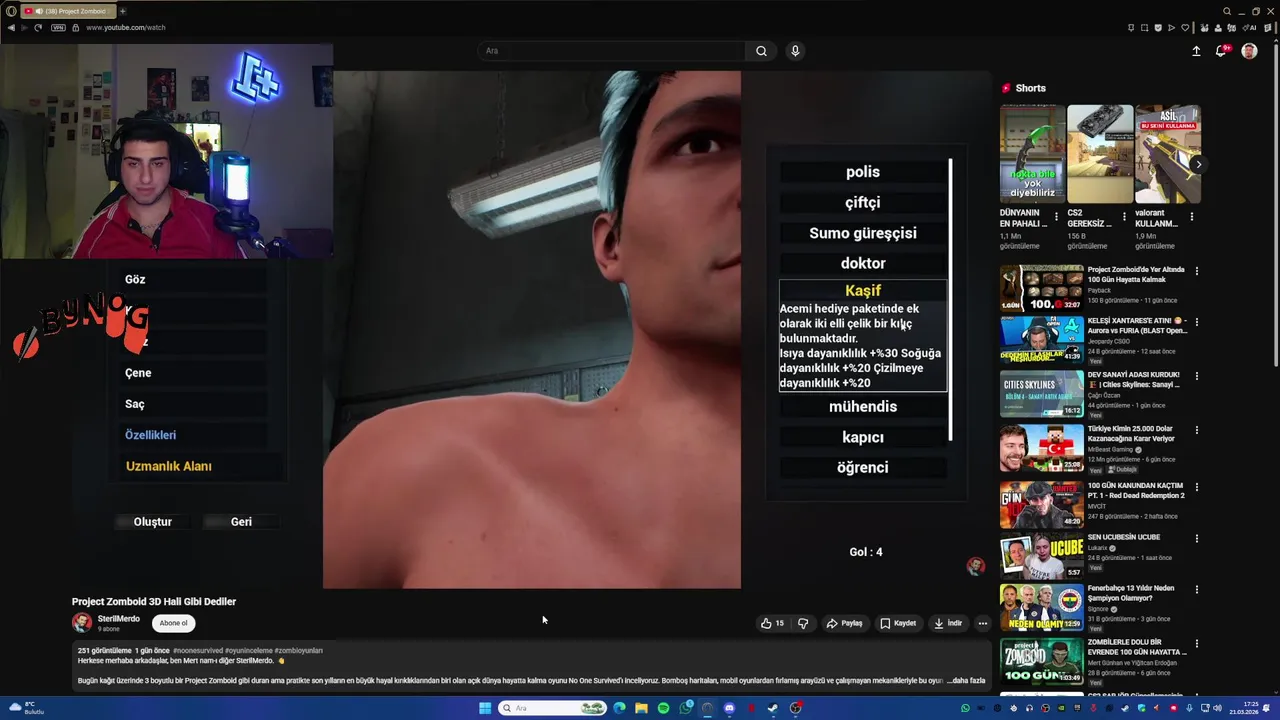The height and width of the screenshot is (720, 1280).
Task: Click the mühendis profession entry
Action: [863, 407]
